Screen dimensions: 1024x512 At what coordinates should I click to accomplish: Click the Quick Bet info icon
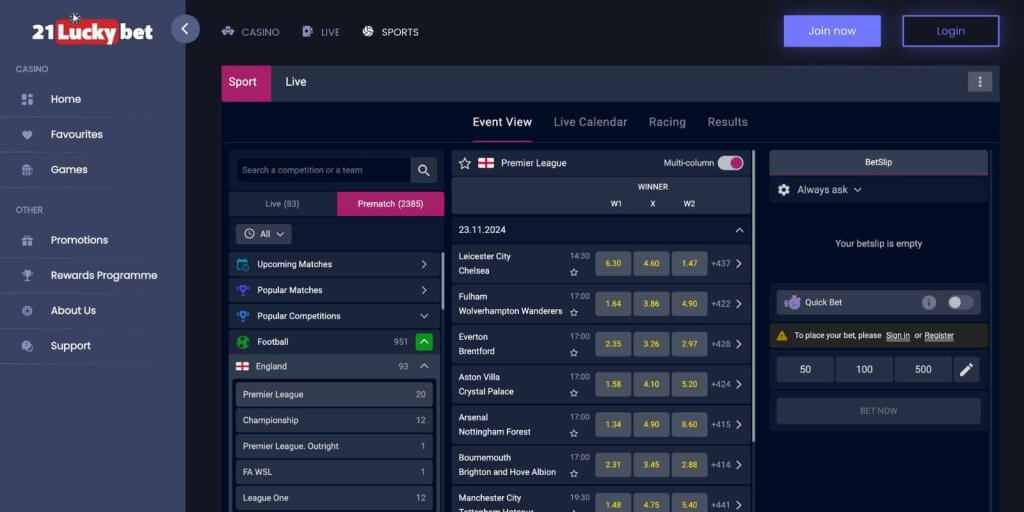click(x=929, y=302)
